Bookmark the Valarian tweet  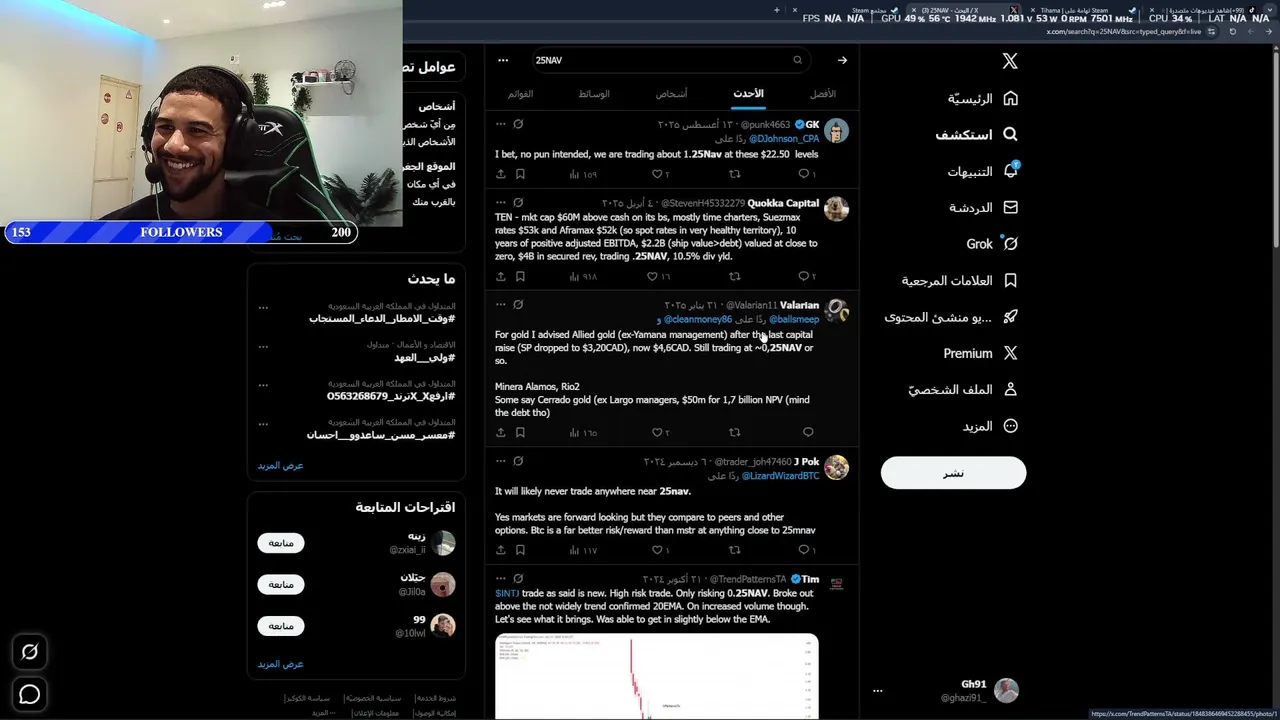coord(520,432)
